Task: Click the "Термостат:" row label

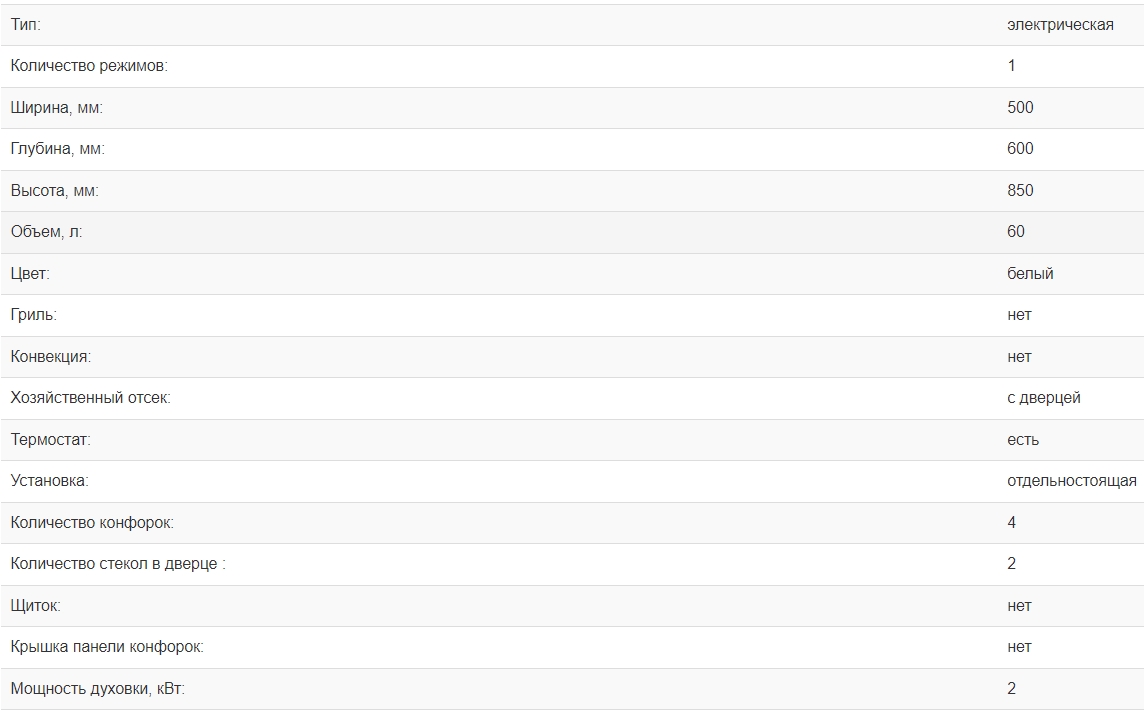Action: pos(50,440)
